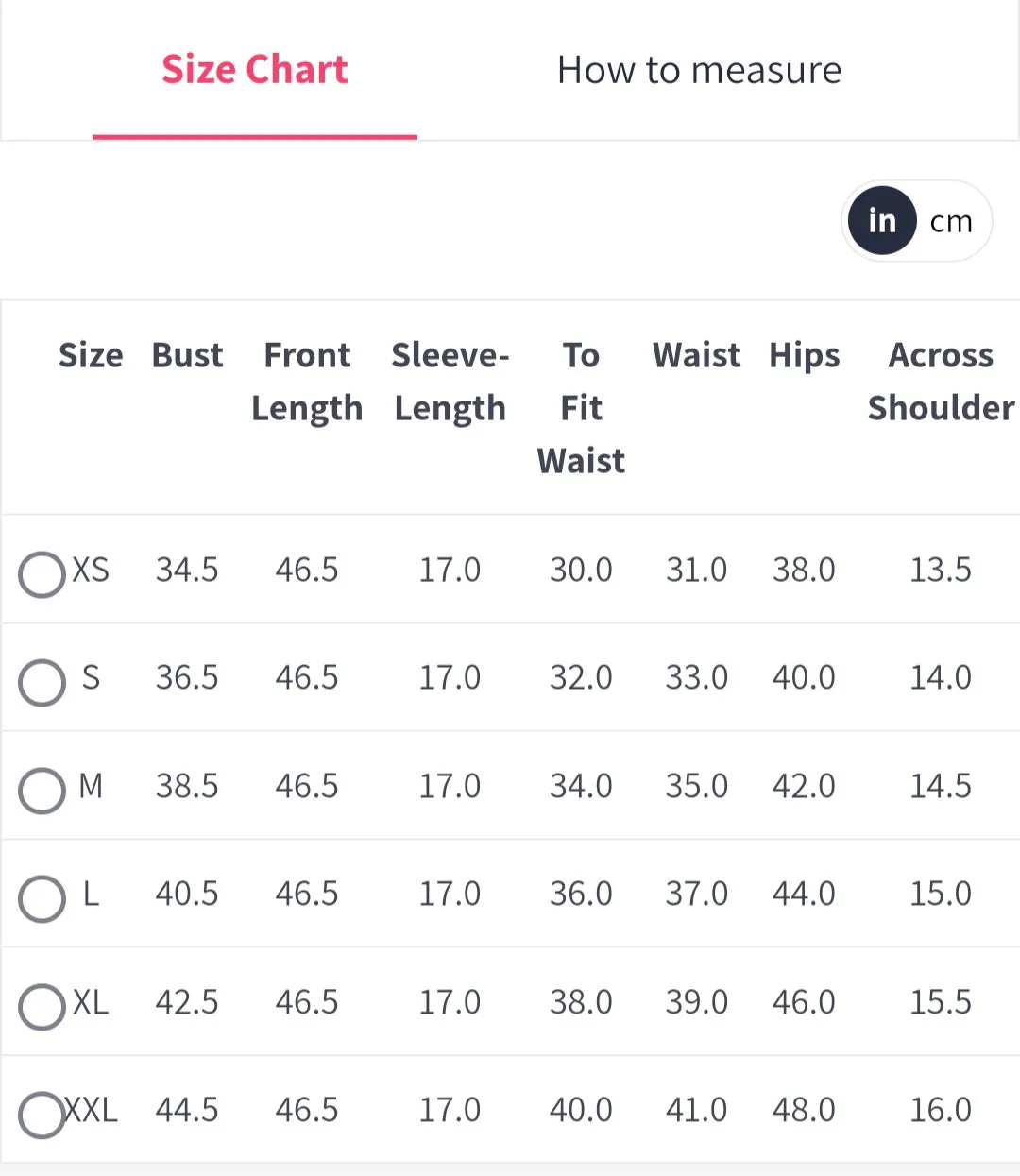This screenshot has width=1020, height=1176.
Task: Click the To Fit Waist header
Action: point(581,408)
